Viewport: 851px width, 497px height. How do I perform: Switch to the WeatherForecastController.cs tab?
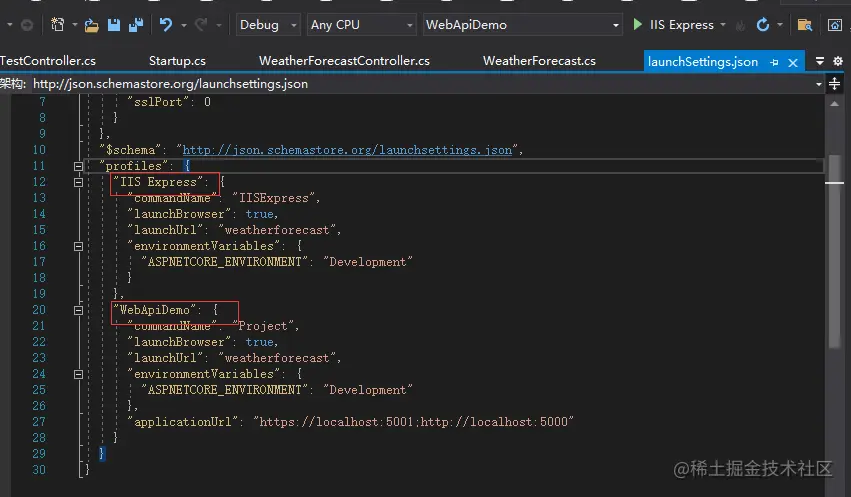tap(344, 61)
